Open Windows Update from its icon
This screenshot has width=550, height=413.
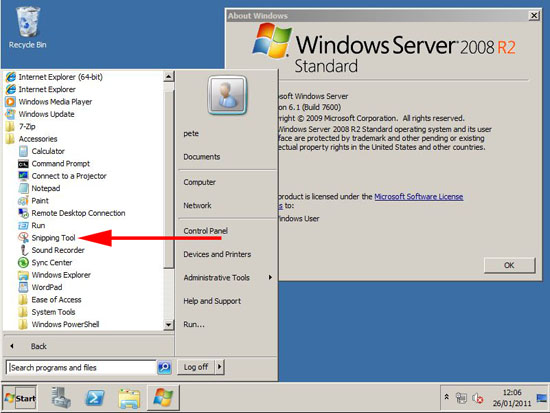(11, 114)
